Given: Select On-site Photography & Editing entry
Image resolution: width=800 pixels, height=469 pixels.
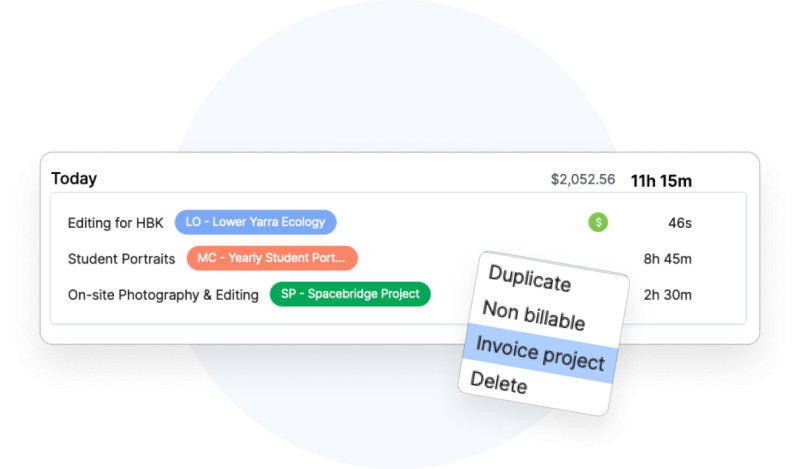Looking at the screenshot, I should pyautogui.click(x=163, y=295).
